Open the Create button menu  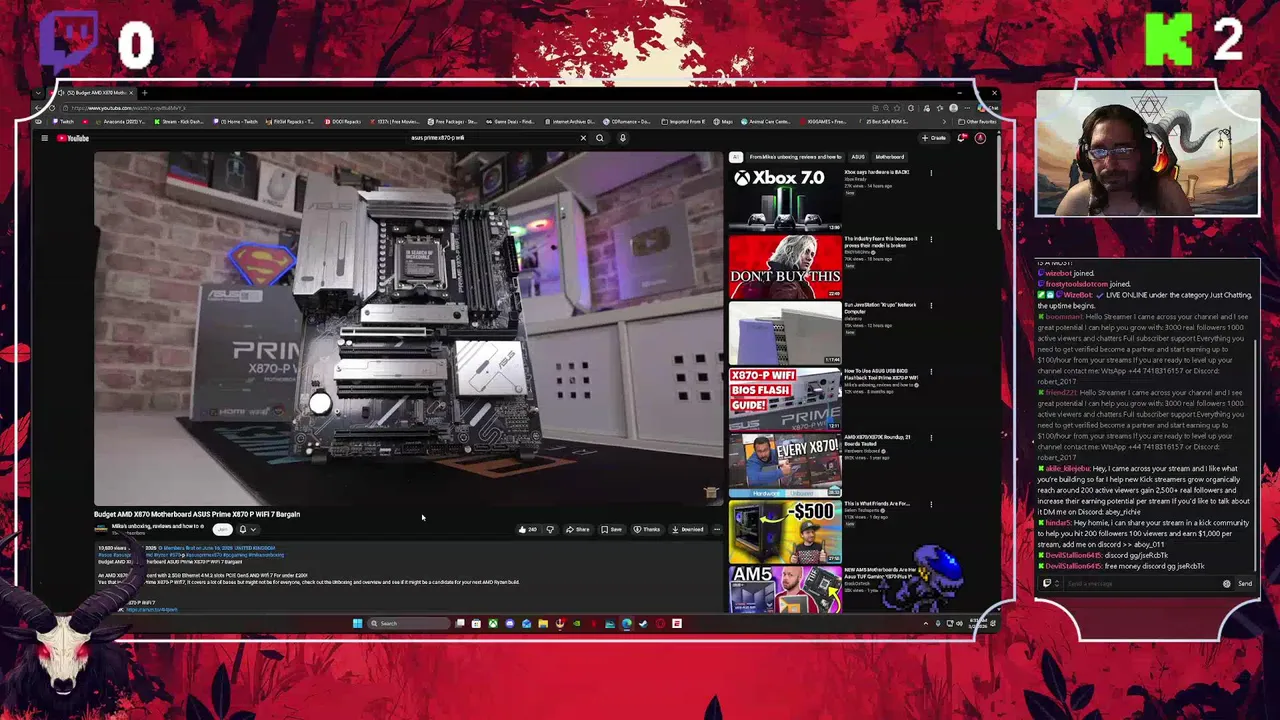tap(934, 138)
